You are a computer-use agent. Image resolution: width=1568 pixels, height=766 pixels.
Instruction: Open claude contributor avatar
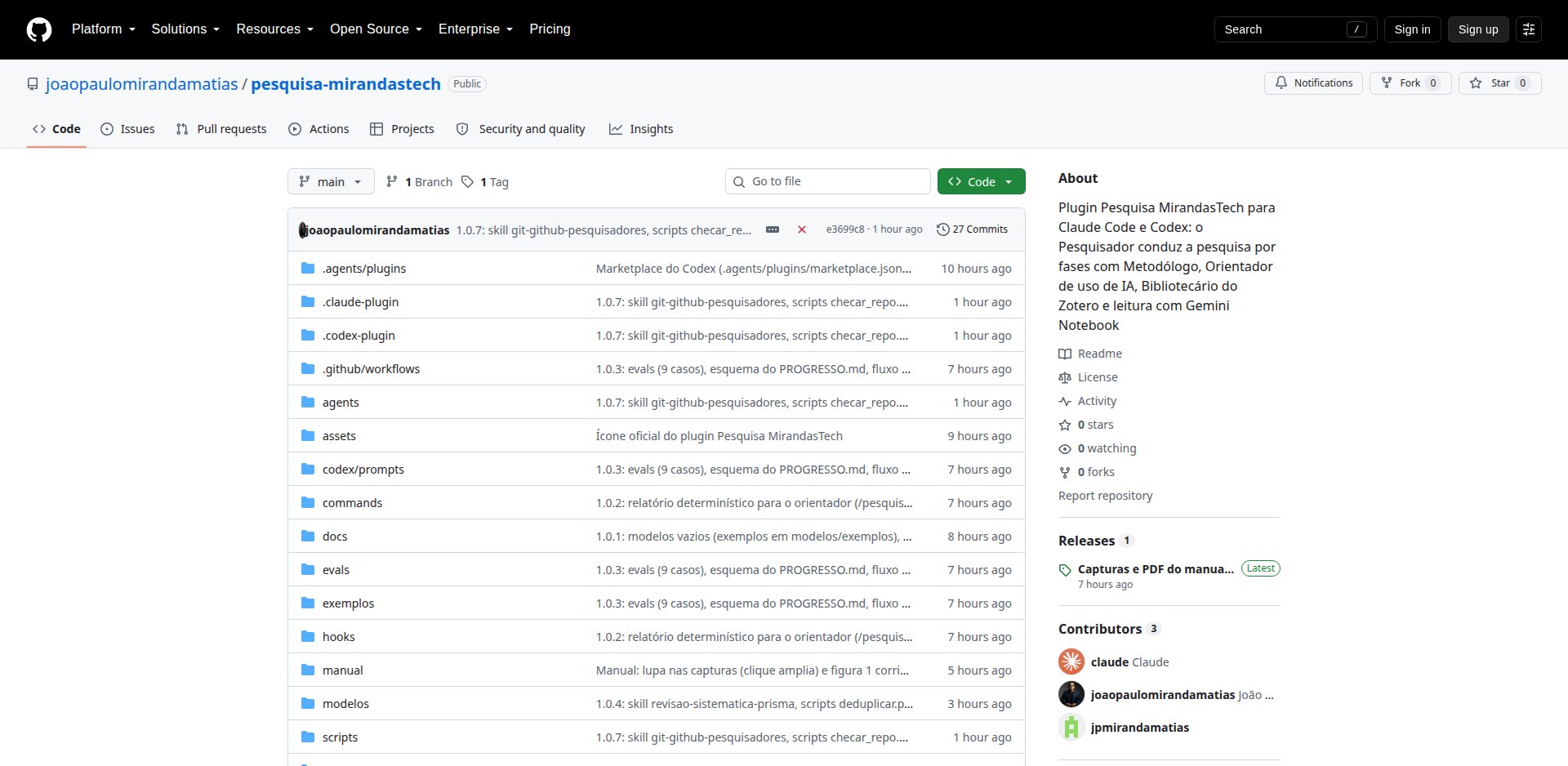[x=1071, y=661]
